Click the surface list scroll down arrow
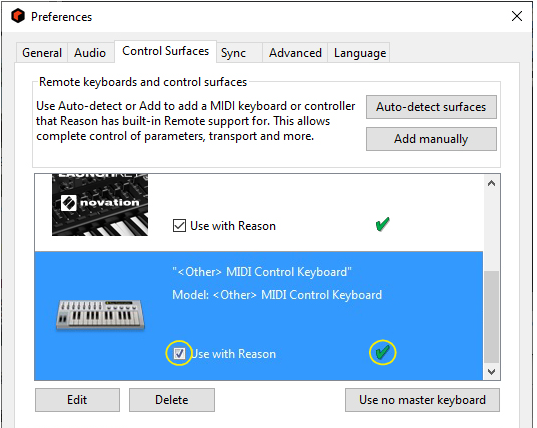The height and width of the screenshot is (428, 537). (491, 372)
